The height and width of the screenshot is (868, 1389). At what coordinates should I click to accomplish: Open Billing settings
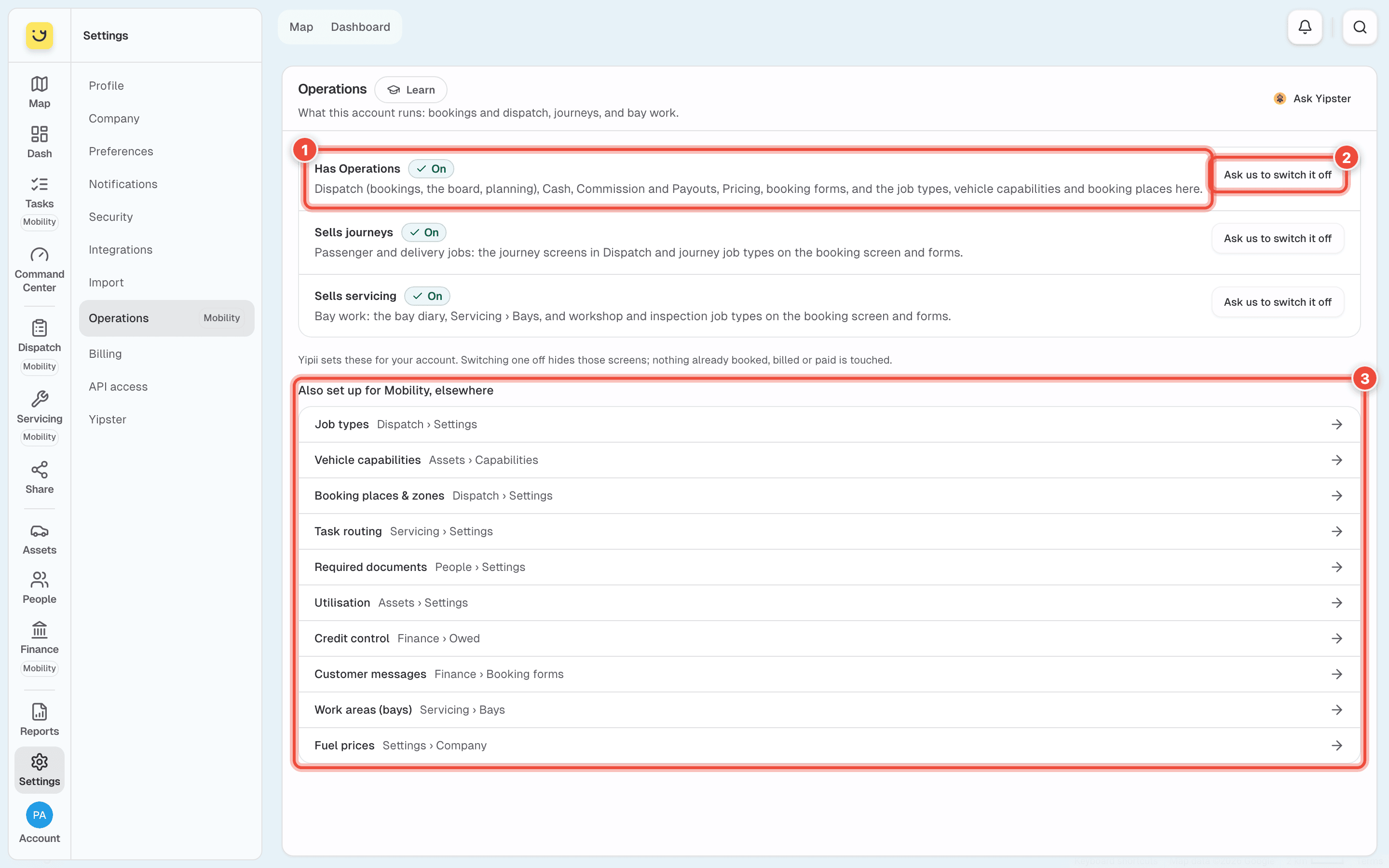click(x=166, y=353)
